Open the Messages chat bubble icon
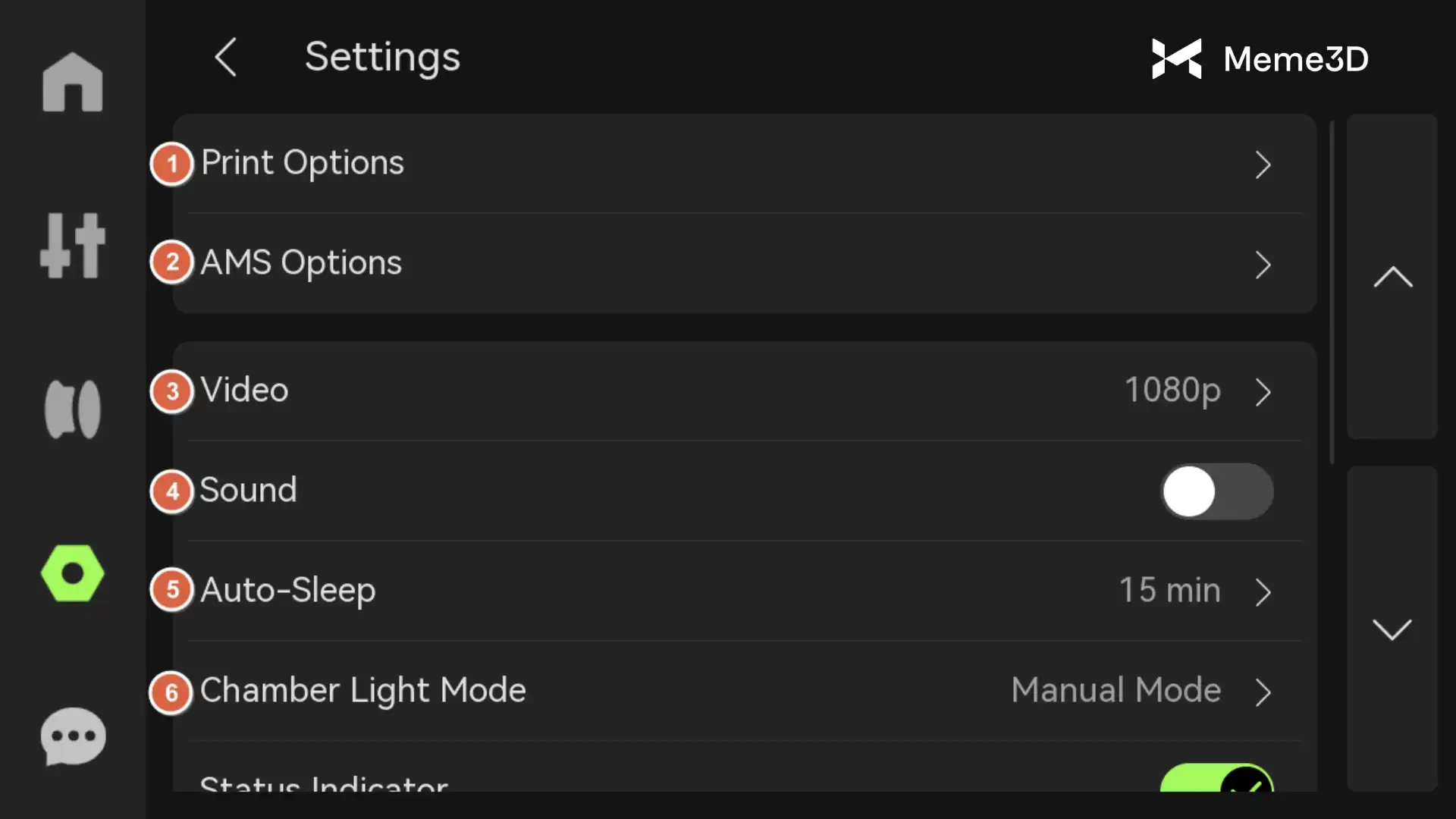The image size is (1456, 819). [x=73, y=736]
